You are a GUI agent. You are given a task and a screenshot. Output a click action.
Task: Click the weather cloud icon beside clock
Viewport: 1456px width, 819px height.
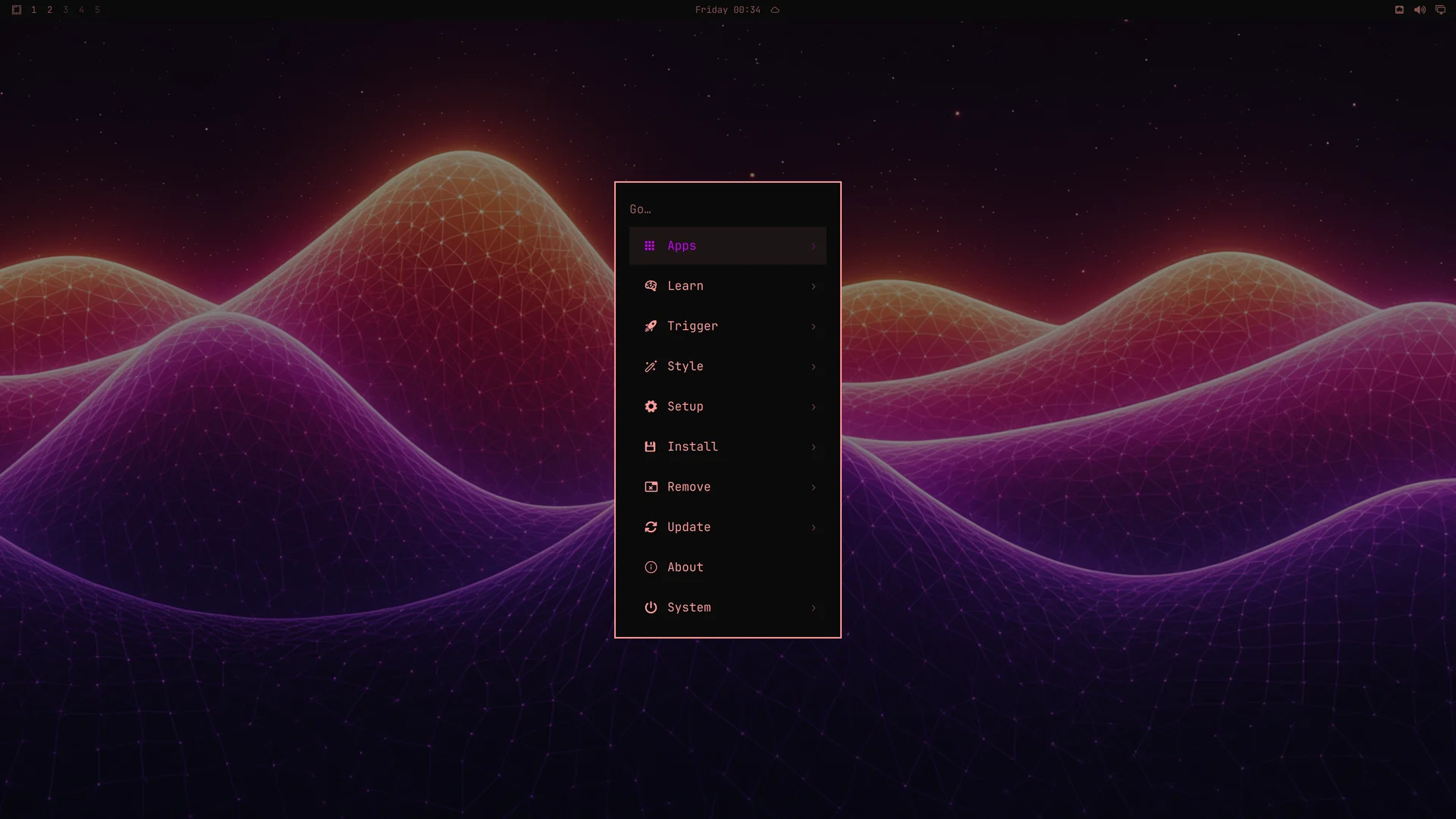click(775, 10)
